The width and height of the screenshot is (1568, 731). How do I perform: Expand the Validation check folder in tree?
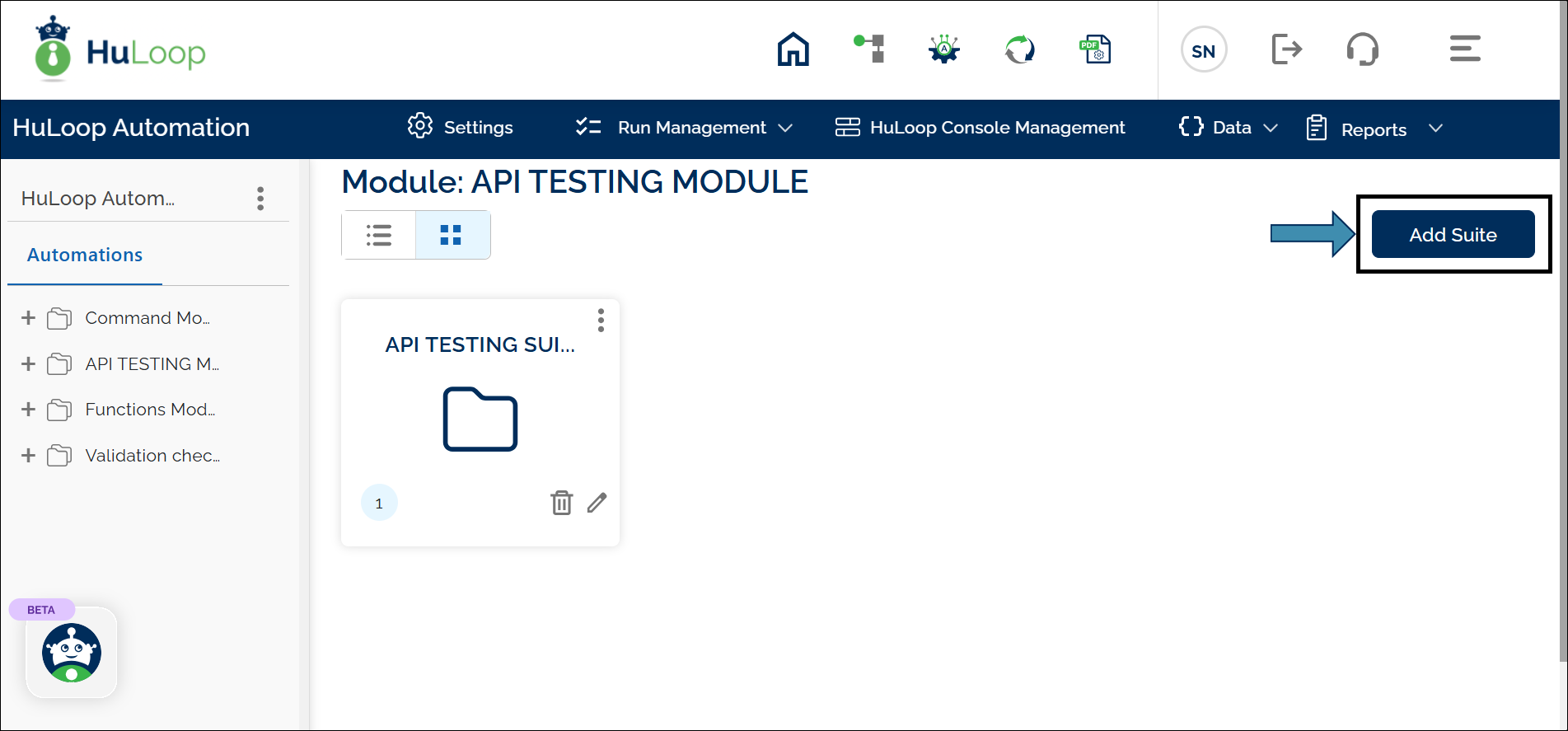pos(28,456)
